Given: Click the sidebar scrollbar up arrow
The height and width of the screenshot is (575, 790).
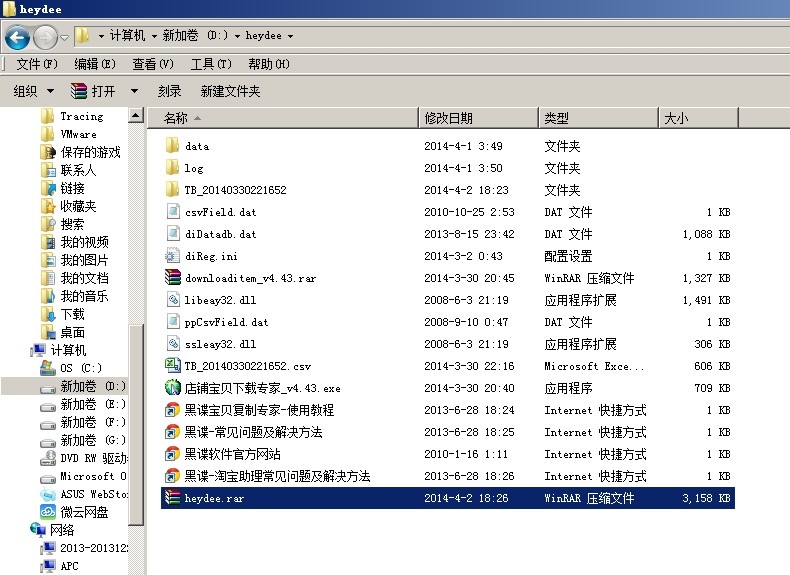Looking at the screenshot, I should click(x=136, y=115).
